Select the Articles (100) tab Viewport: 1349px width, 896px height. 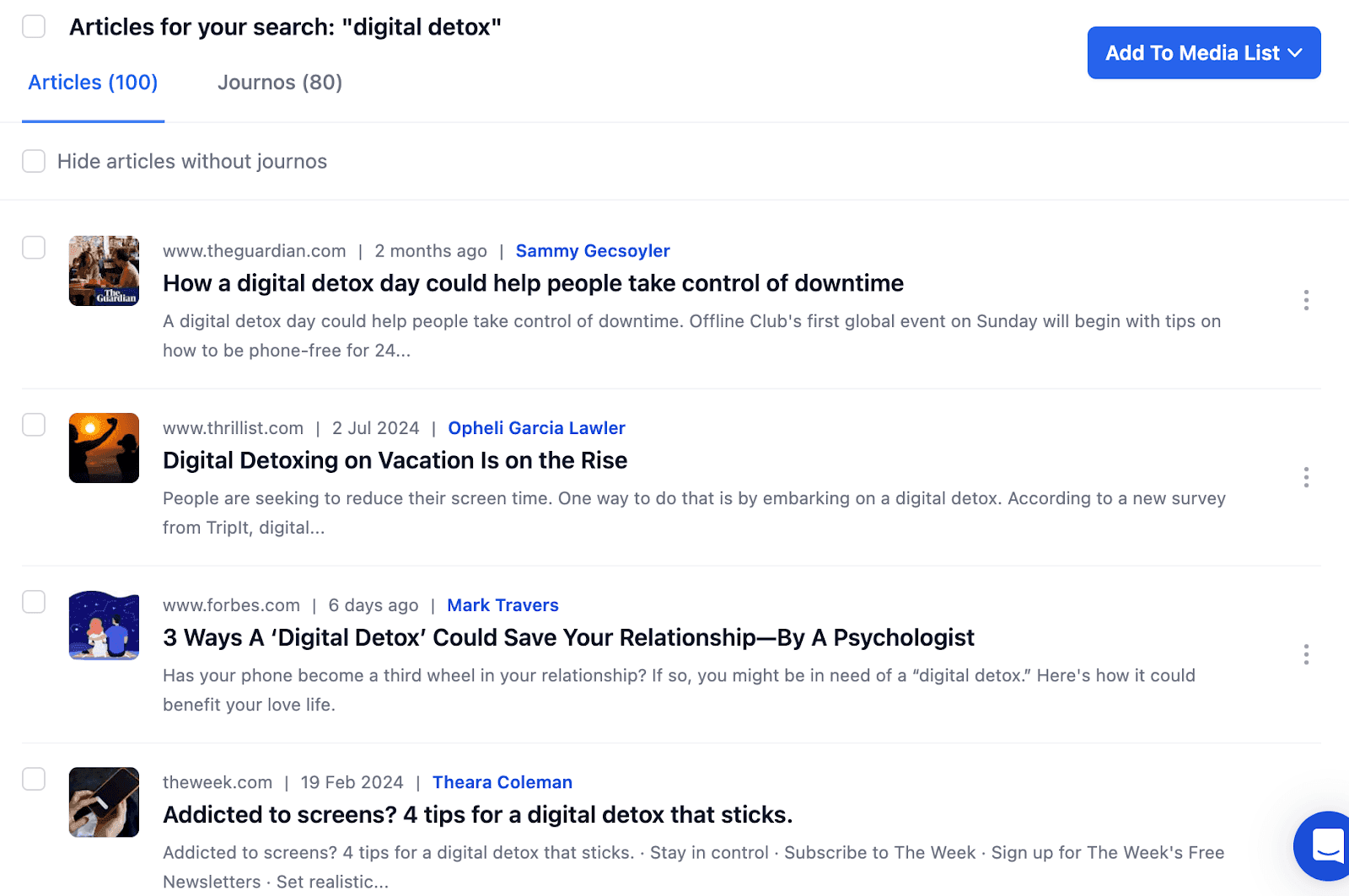coord(93,83)
